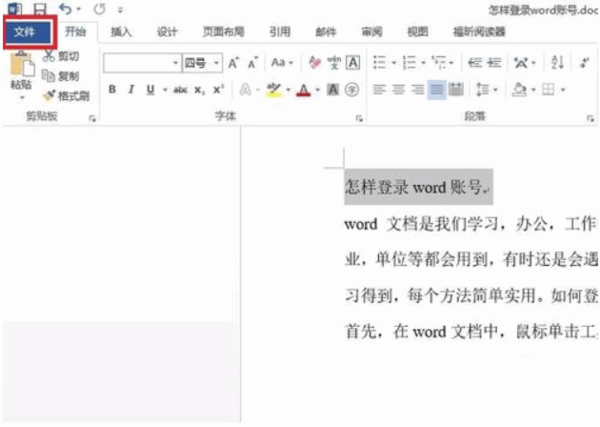
Task: Click the grow font size icon
Action: click(x=233, y=63)
